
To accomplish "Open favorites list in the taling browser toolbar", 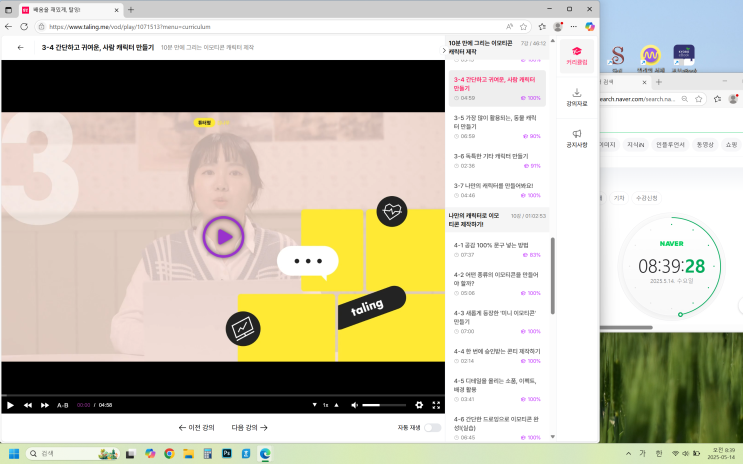I will point(542,27).
